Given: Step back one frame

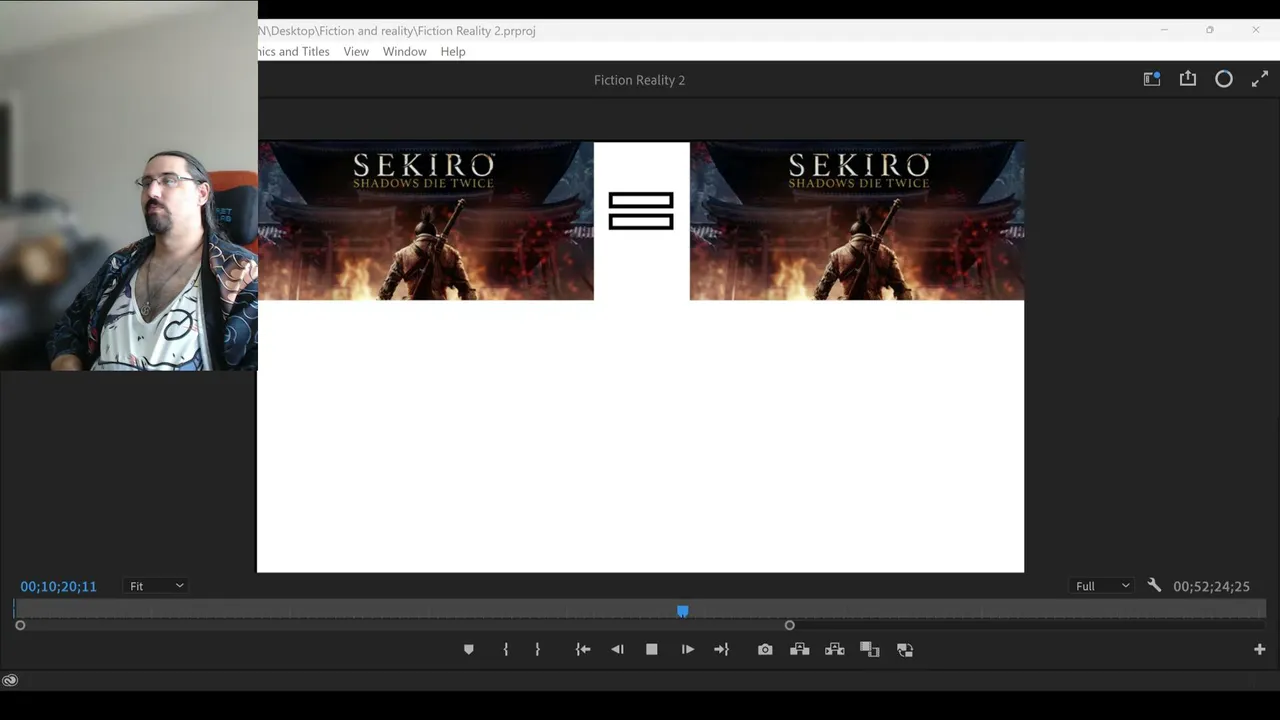Looking at the screenshot, I should (617, 650).
